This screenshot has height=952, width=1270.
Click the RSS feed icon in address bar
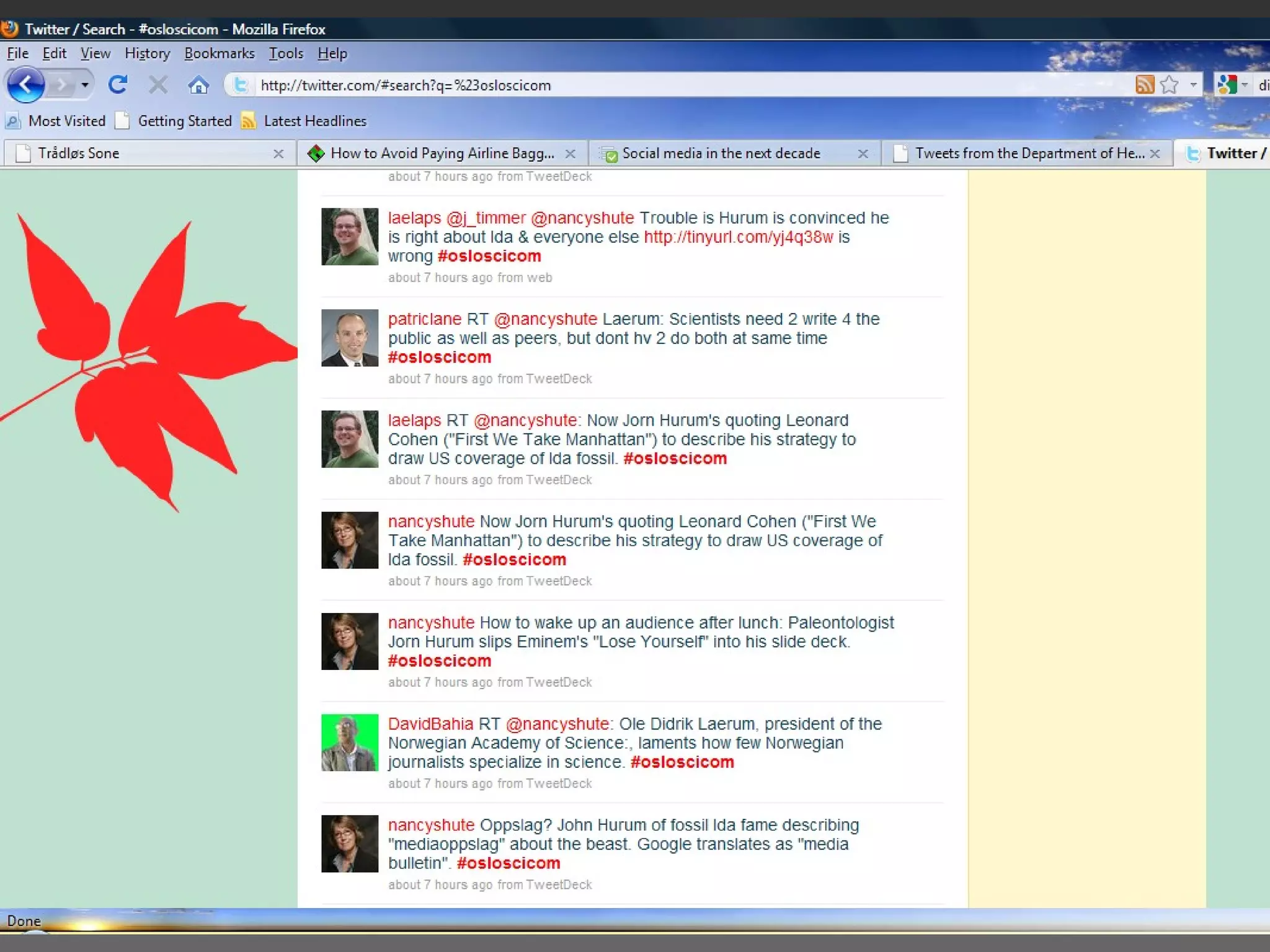(x=1144, y=84)
